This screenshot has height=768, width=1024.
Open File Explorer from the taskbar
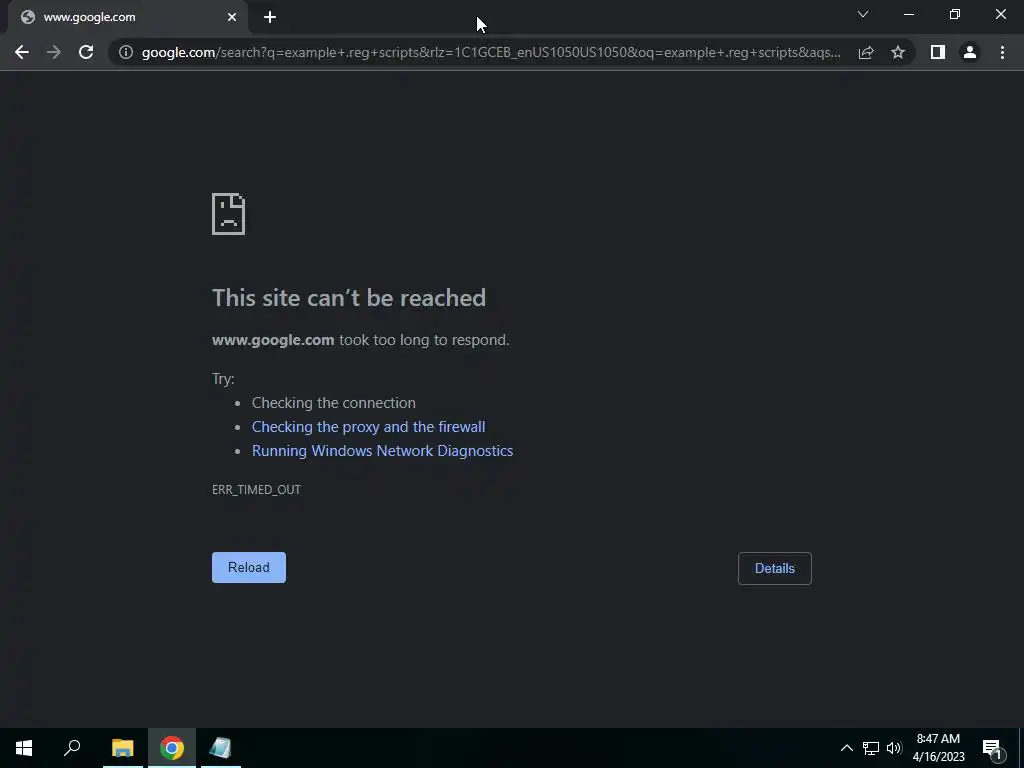pos(122,748)
